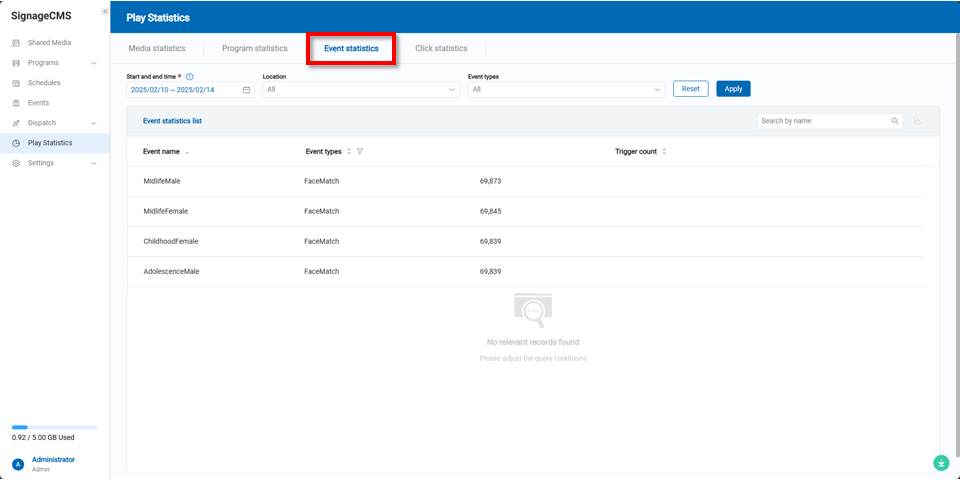The width and height of the screenshot is (960, 480).
Task: Sort the table by Trigger count
Action: (x=664, y=152)
